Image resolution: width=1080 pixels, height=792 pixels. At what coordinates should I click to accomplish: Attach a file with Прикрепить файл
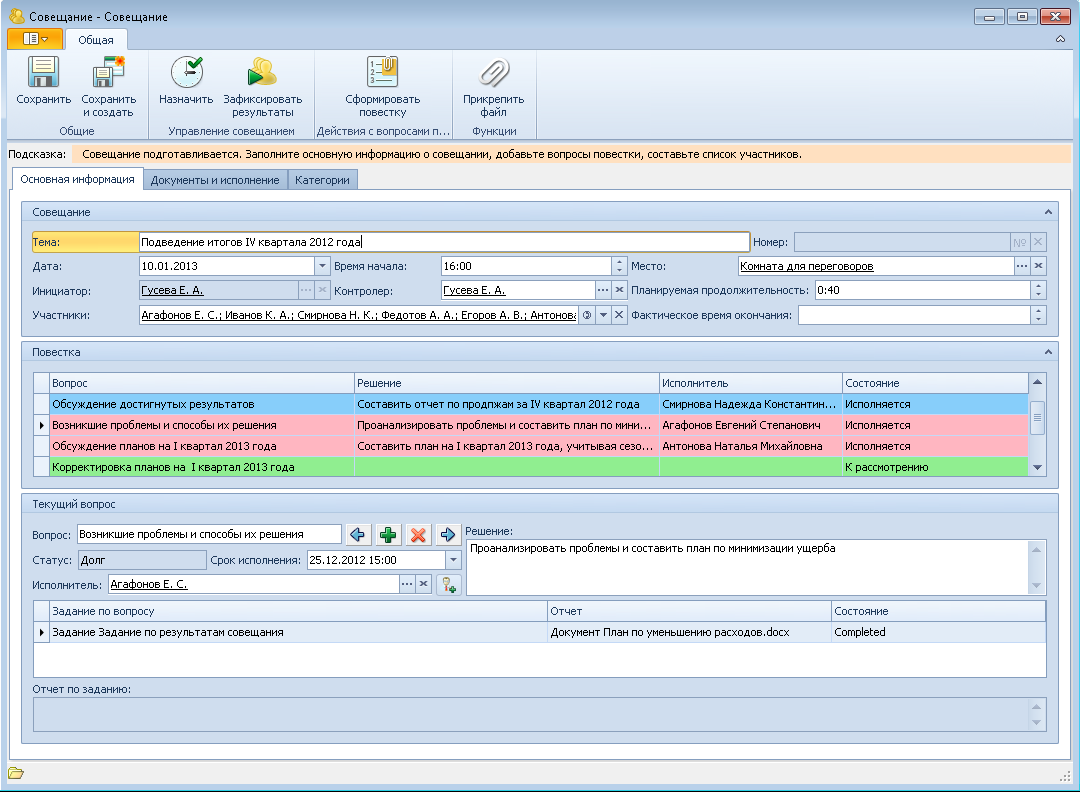click(493, 87)
